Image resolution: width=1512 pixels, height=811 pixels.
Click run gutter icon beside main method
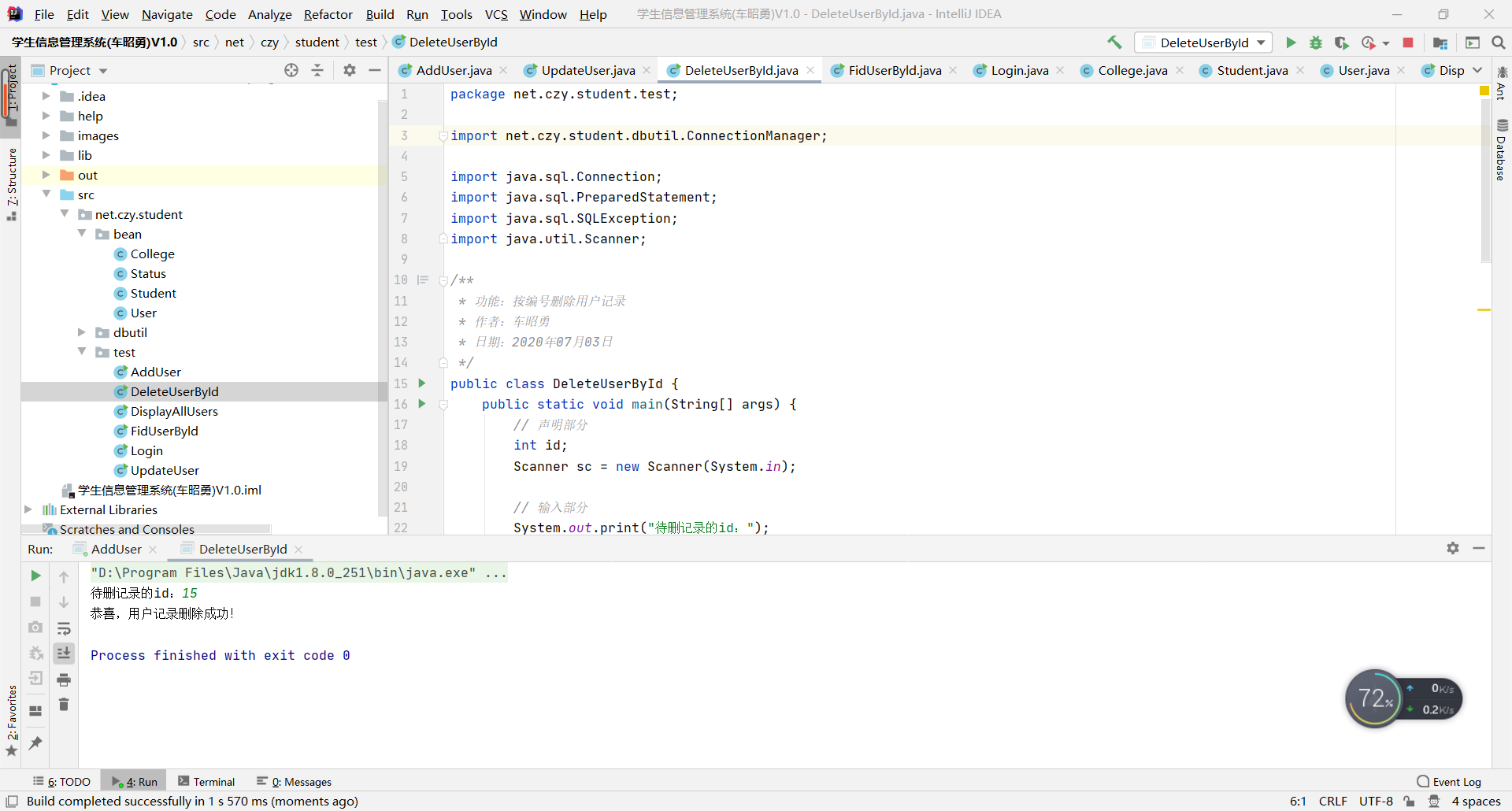point(422,404)
